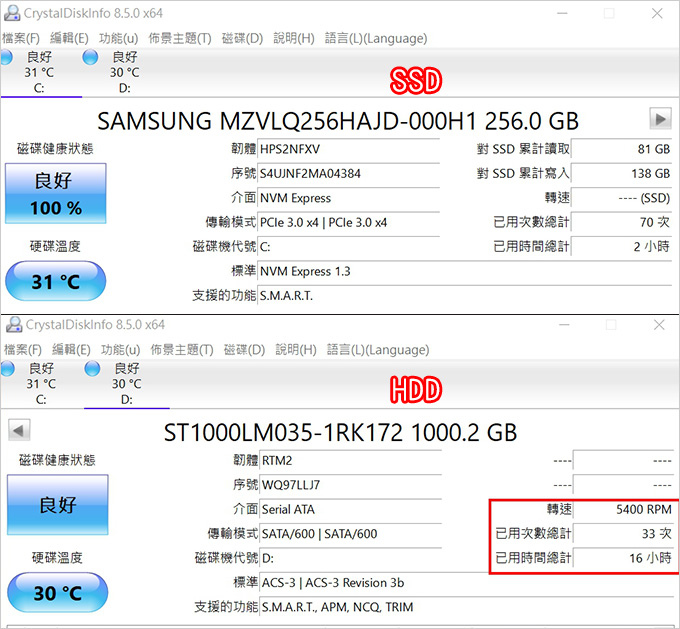Select rotation rate value 5400 RPM
The height and width of the screenshot is (629, 680).
pos(623,509)
